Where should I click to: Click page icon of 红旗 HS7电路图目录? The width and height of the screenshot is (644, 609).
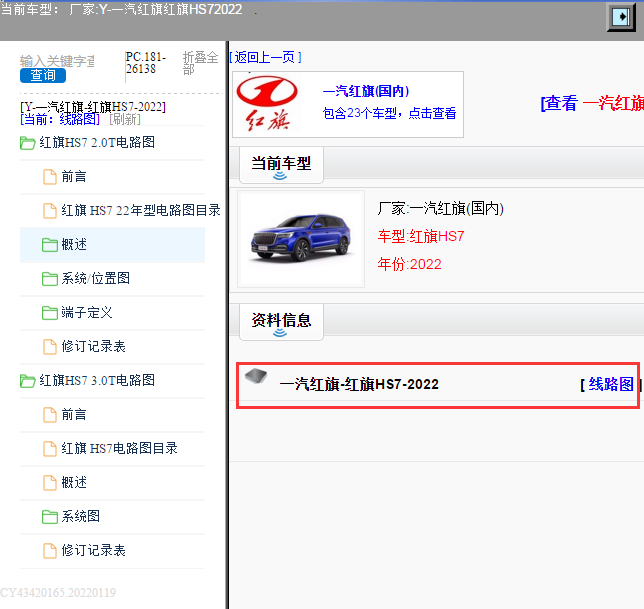coord(50,449)
